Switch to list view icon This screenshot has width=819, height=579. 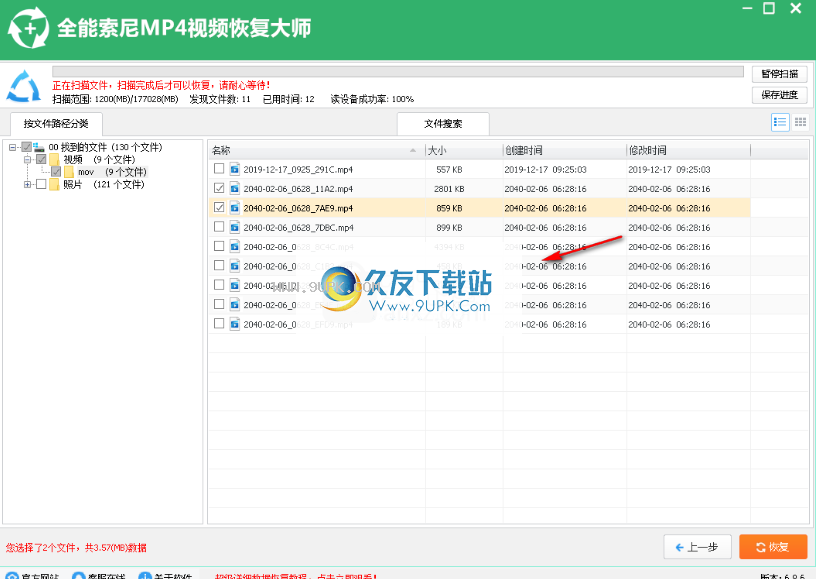coord(780,123)
